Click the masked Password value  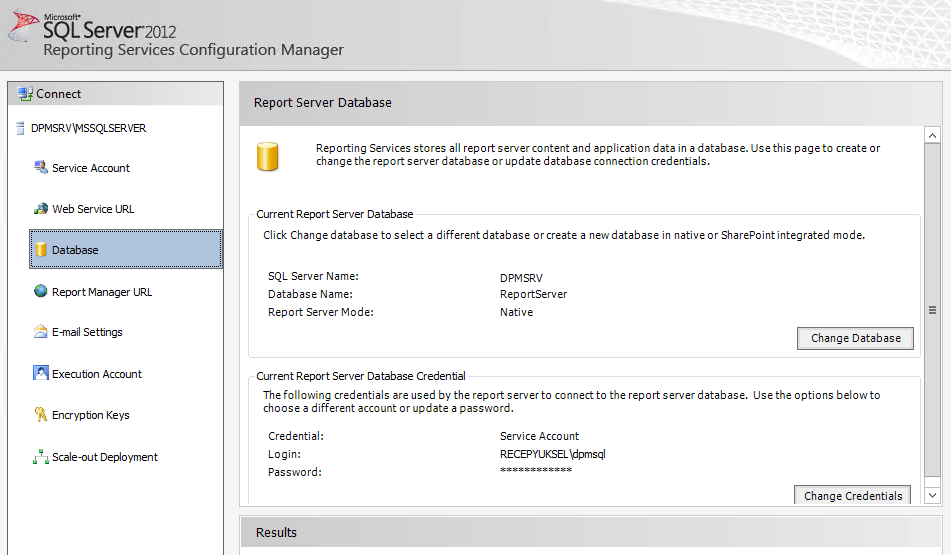[536, 471]
